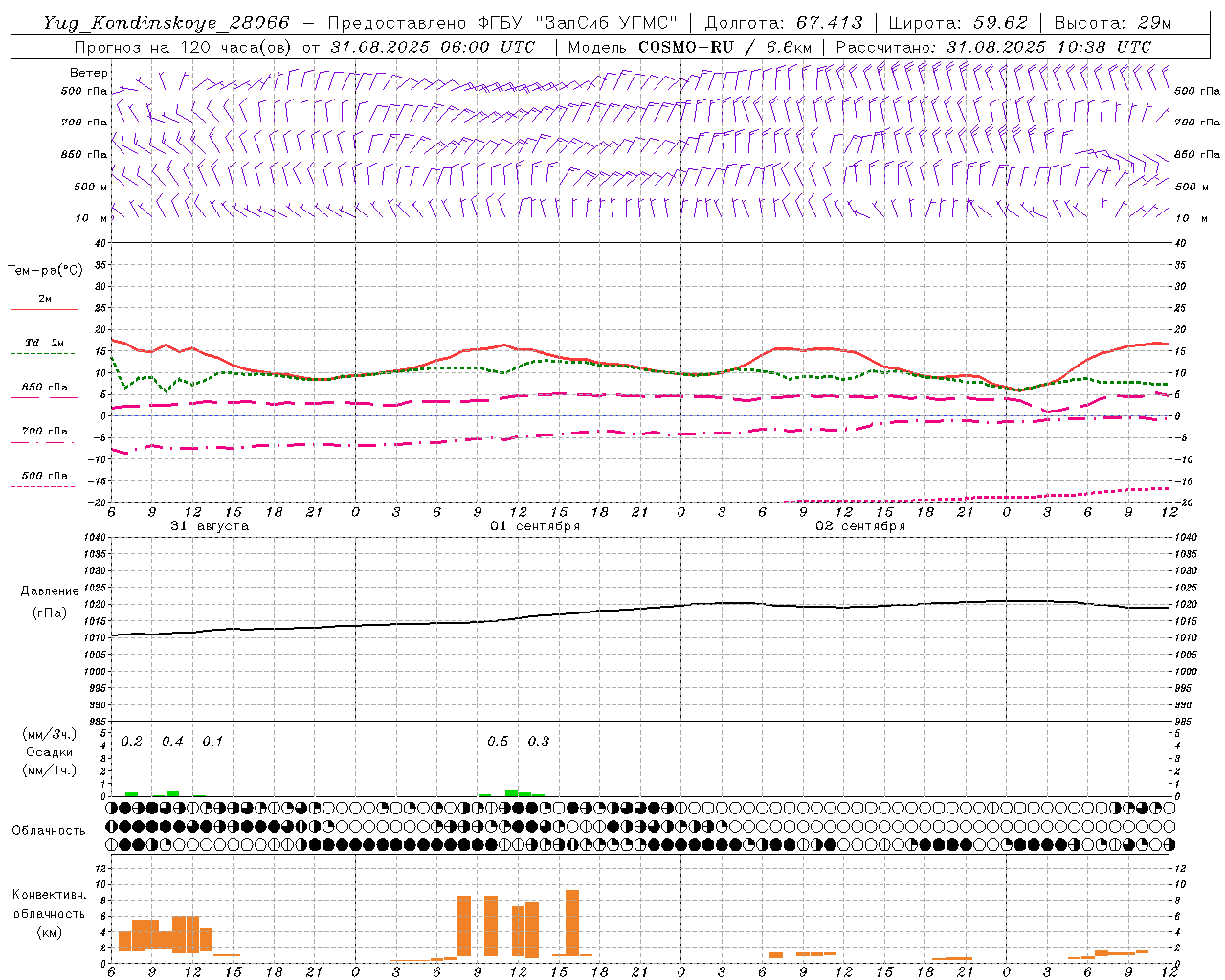Click the green dashed Td 2м legend line
The image size is (1225, 980).
point(42,353)
